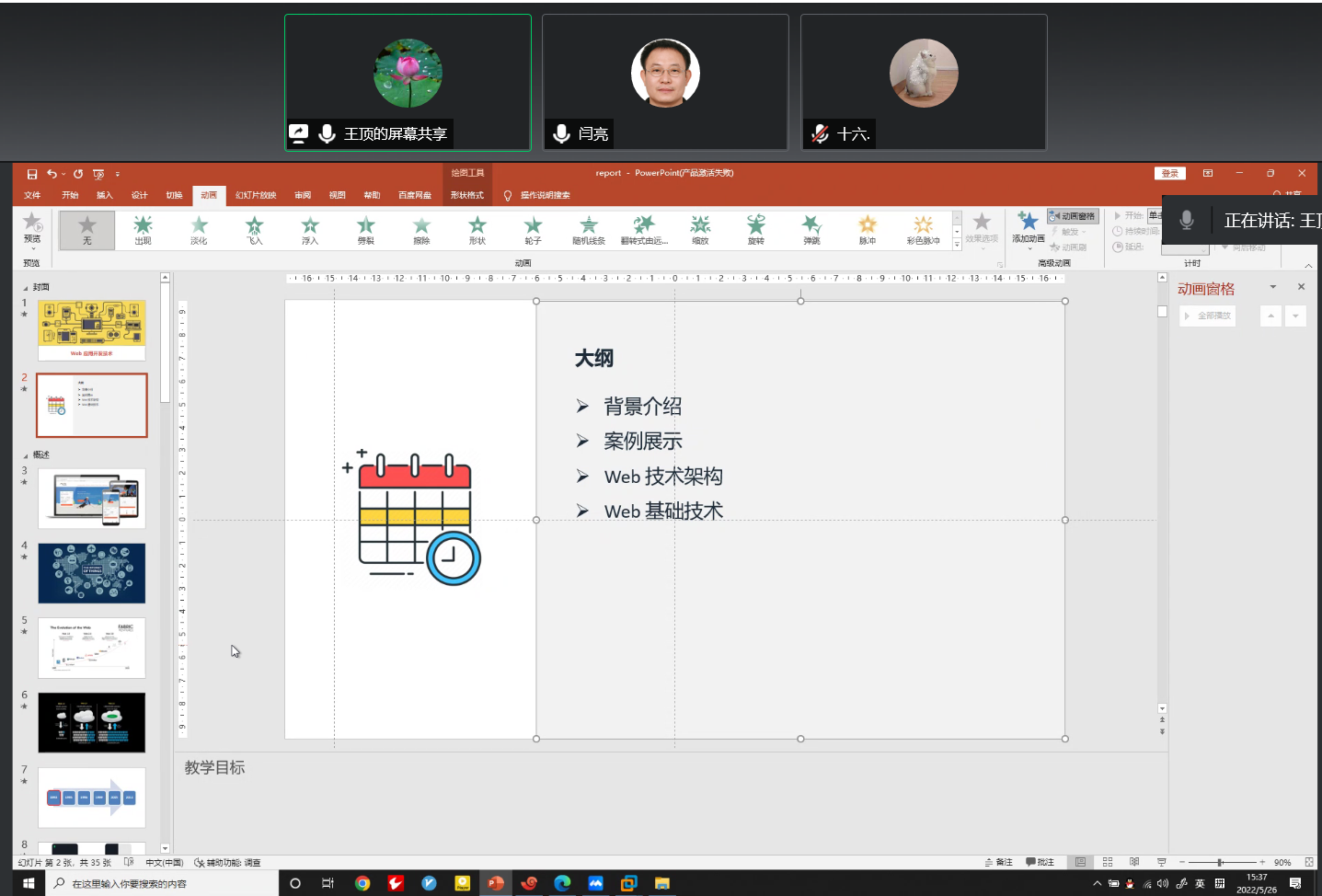Viewport: 1322px width, 896px height.
Task: Toggle the 动画窗格 animation pane button
Action: click(x=1074, y=216)
